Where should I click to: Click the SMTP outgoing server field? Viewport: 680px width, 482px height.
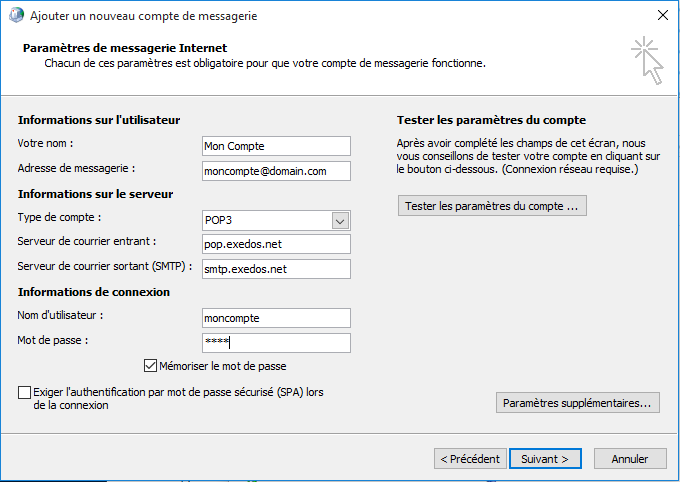click(x=276, y=268)
